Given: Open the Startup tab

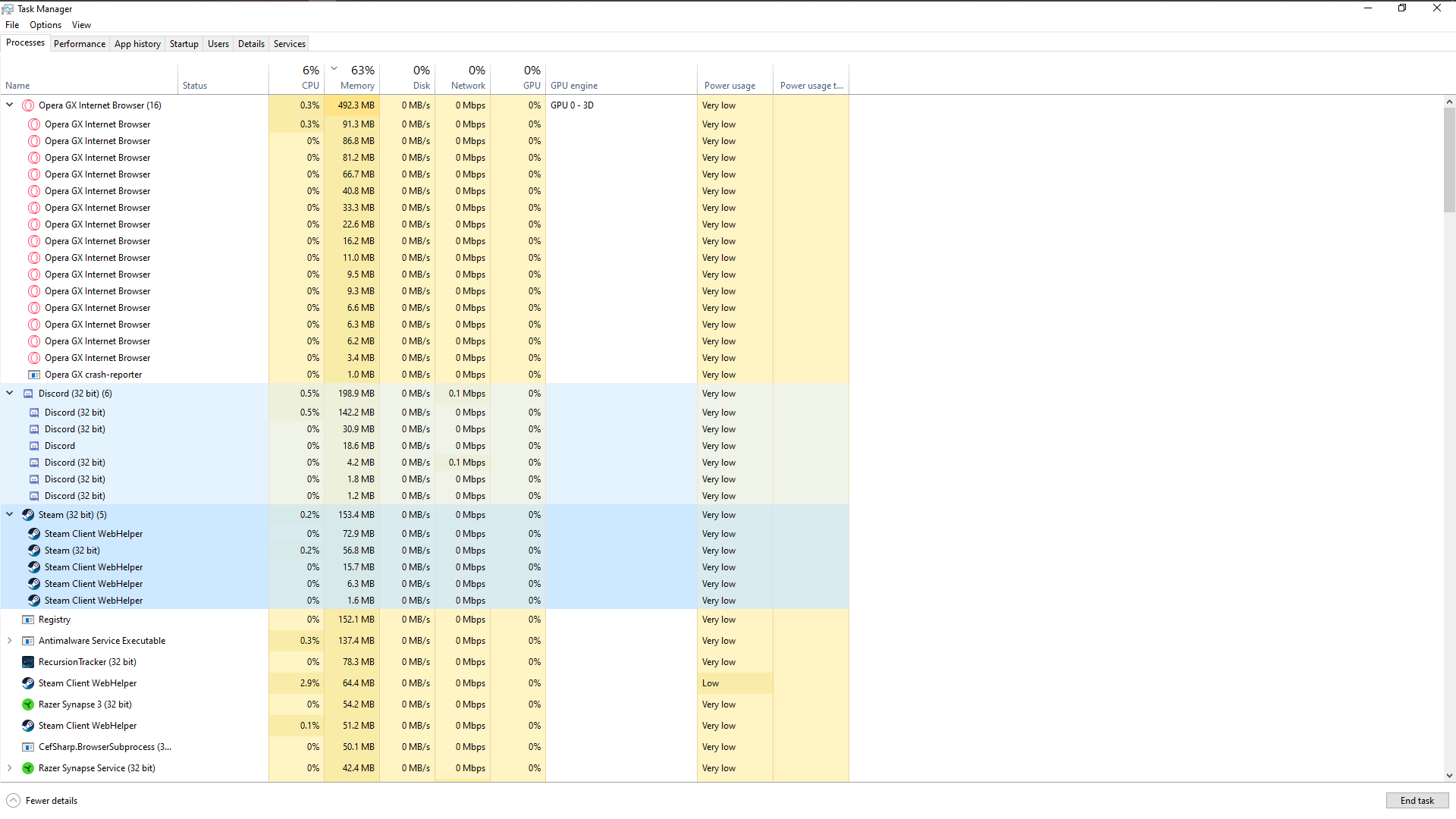Looking at the screenshot, I should click(x=184, y=44).
